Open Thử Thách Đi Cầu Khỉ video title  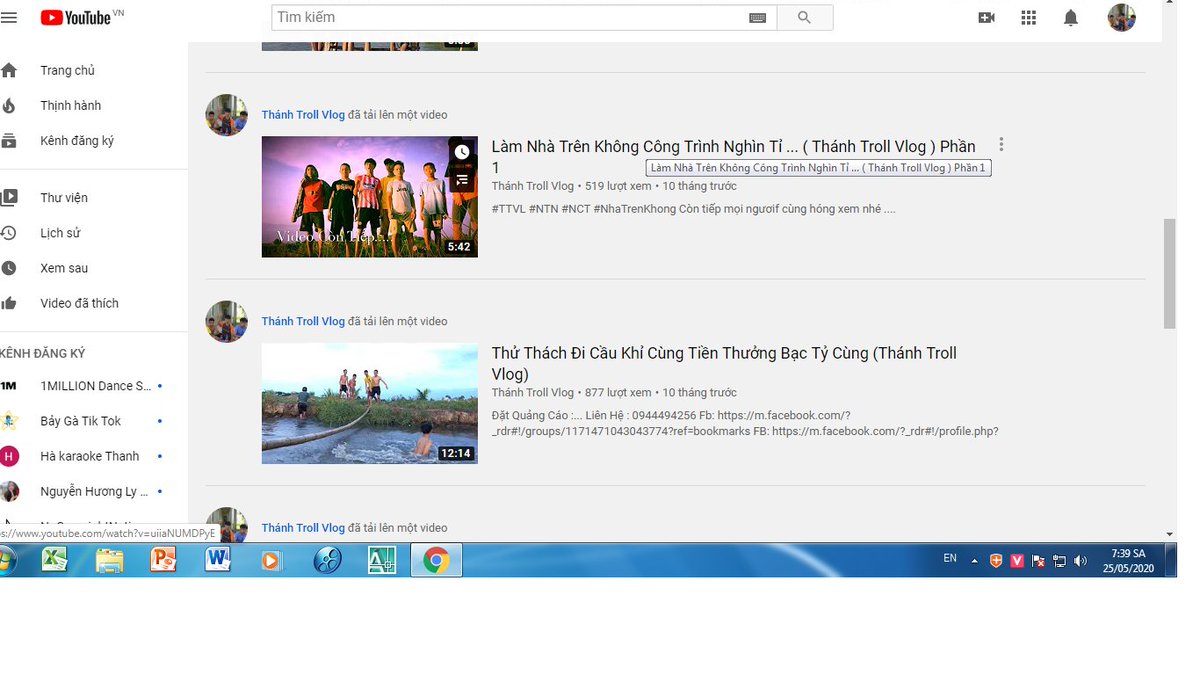point(724,363)
